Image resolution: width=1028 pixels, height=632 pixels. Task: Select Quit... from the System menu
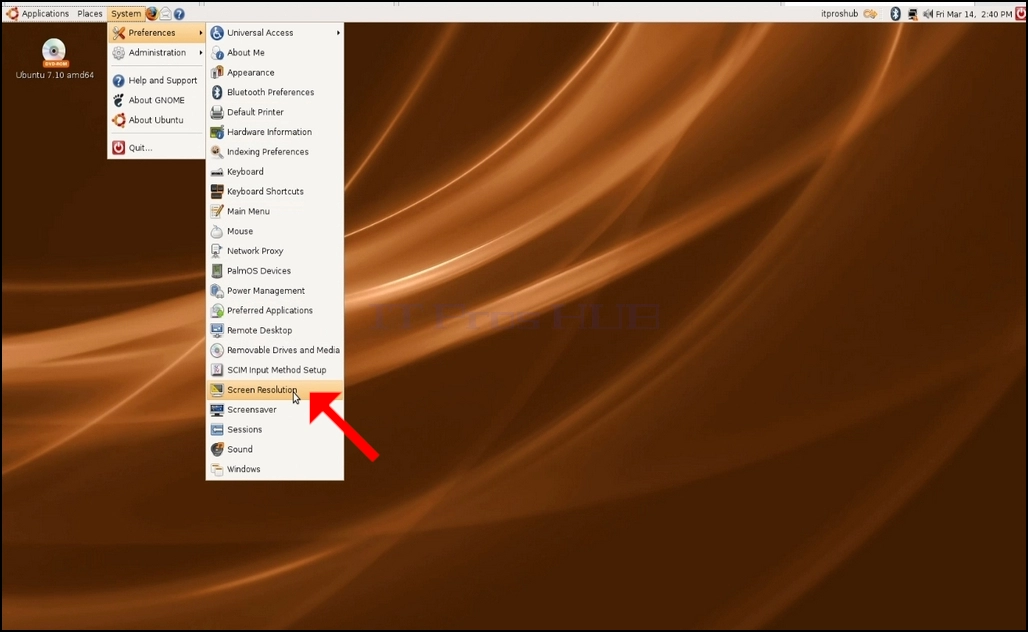pos(156,148)
